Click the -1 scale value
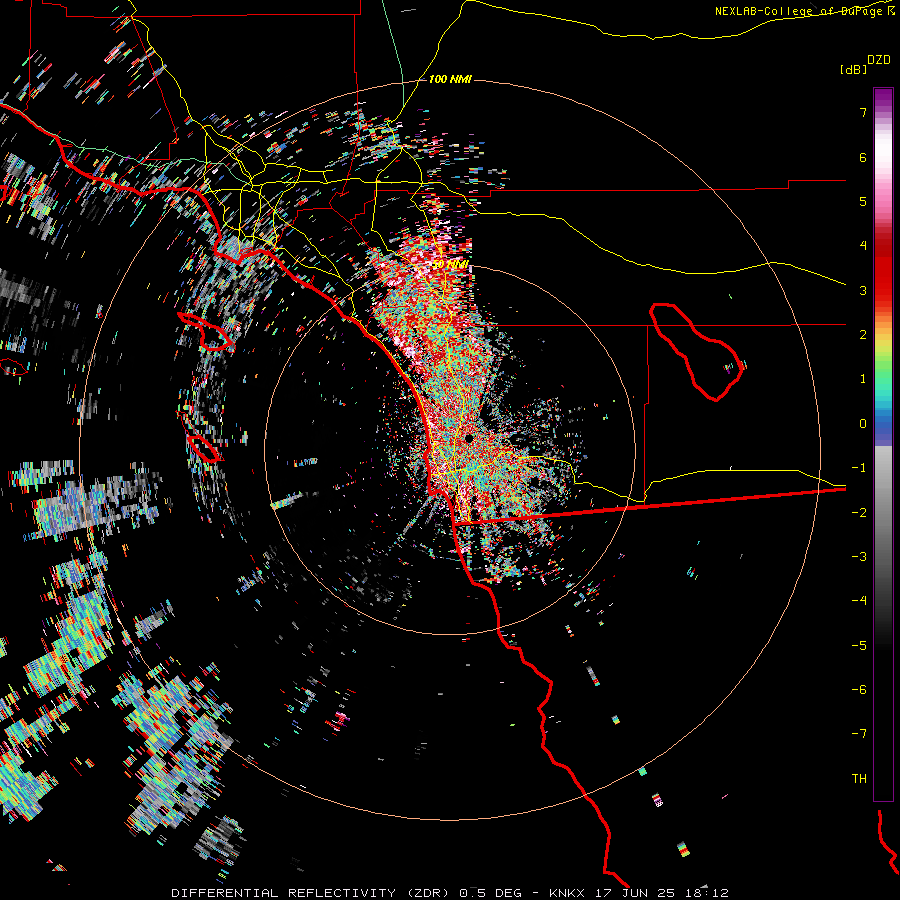Viewport: 900px width, 900px height. click(859, 468)
